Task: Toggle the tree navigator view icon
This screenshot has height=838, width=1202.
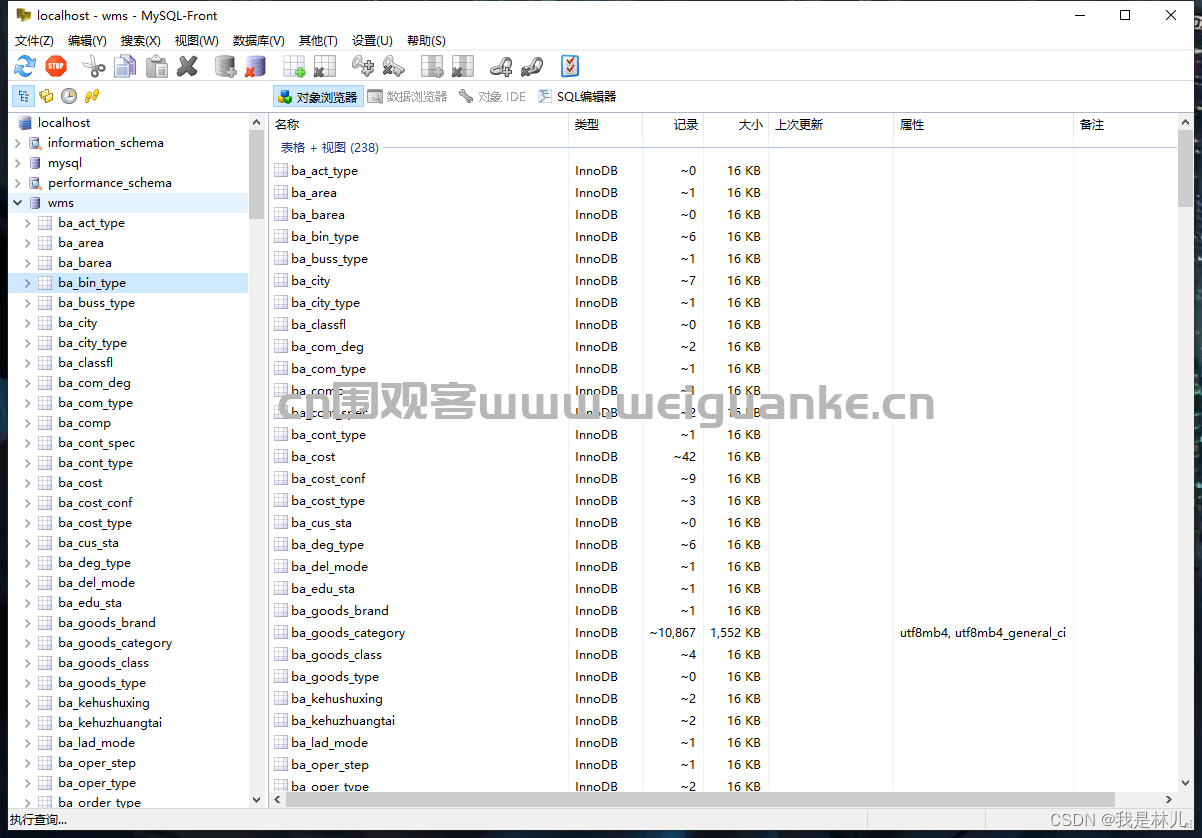Action: [23, 96]
